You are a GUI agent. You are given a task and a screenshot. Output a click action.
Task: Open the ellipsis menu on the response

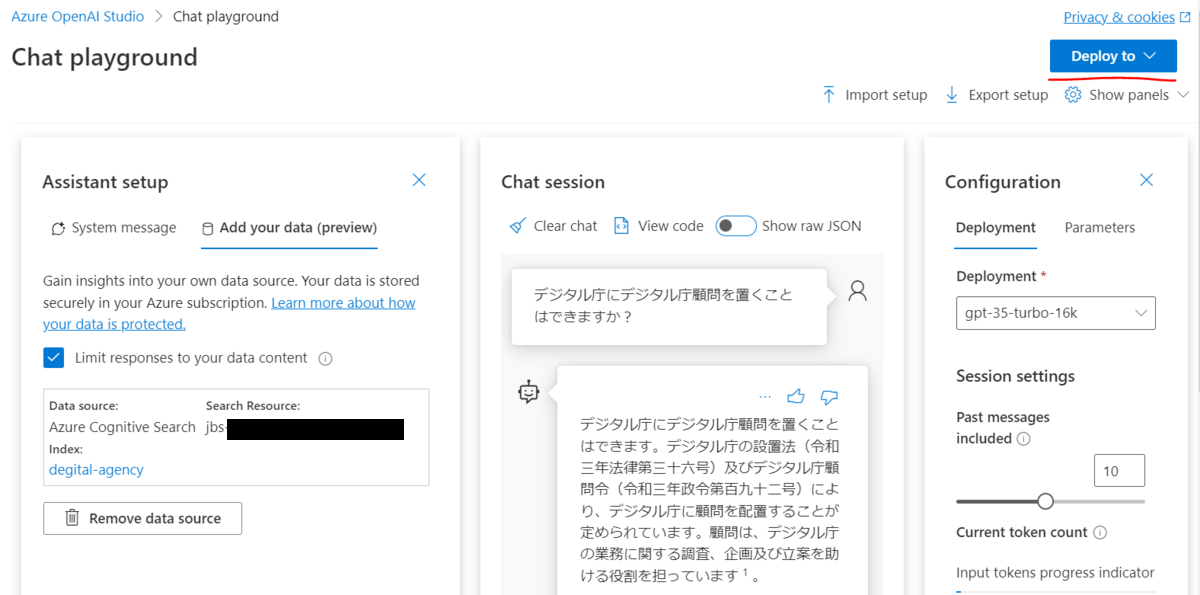pos(765,396)
